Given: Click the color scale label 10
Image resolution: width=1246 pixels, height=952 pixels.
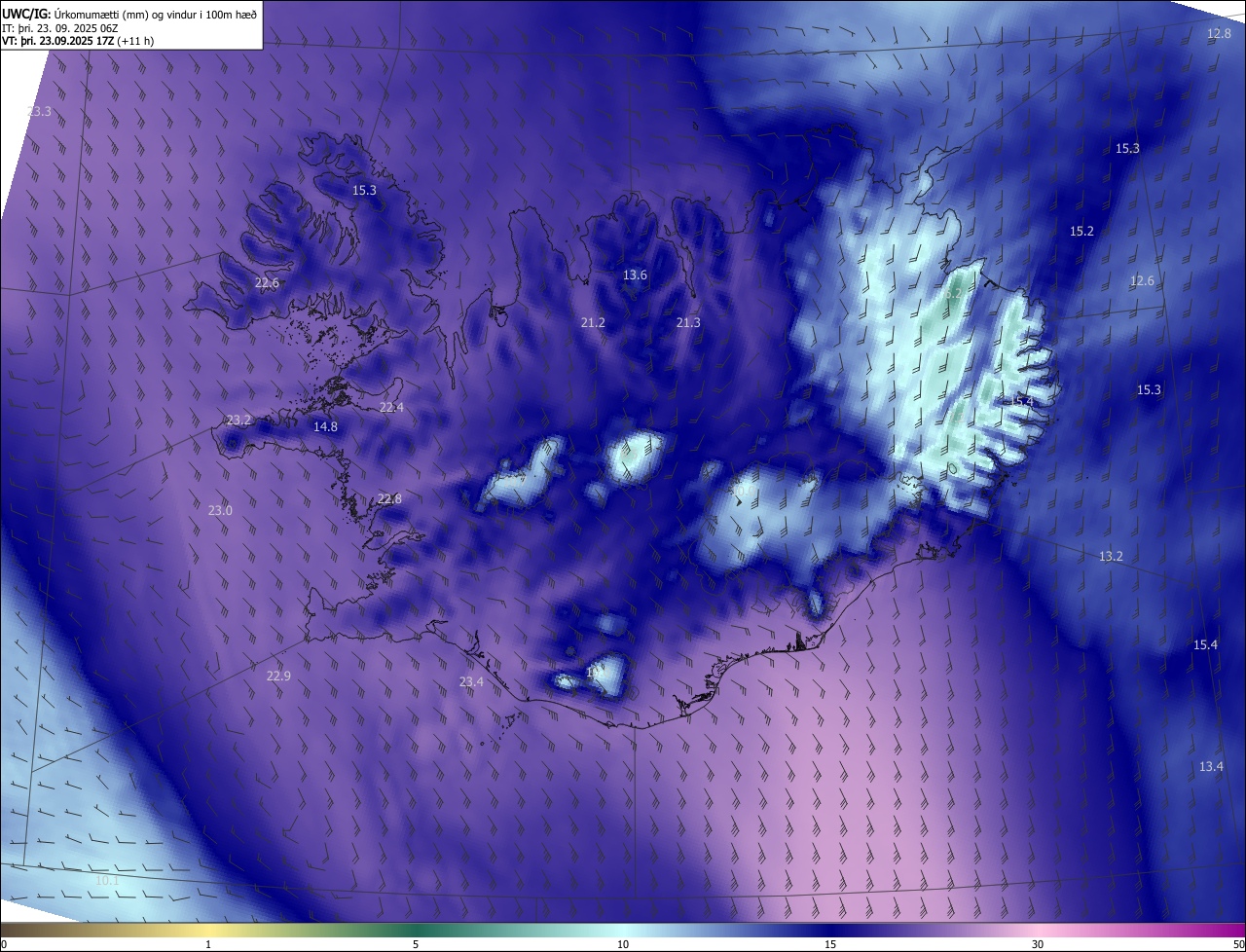Looking at the screenshot, I should coord(623,945).
